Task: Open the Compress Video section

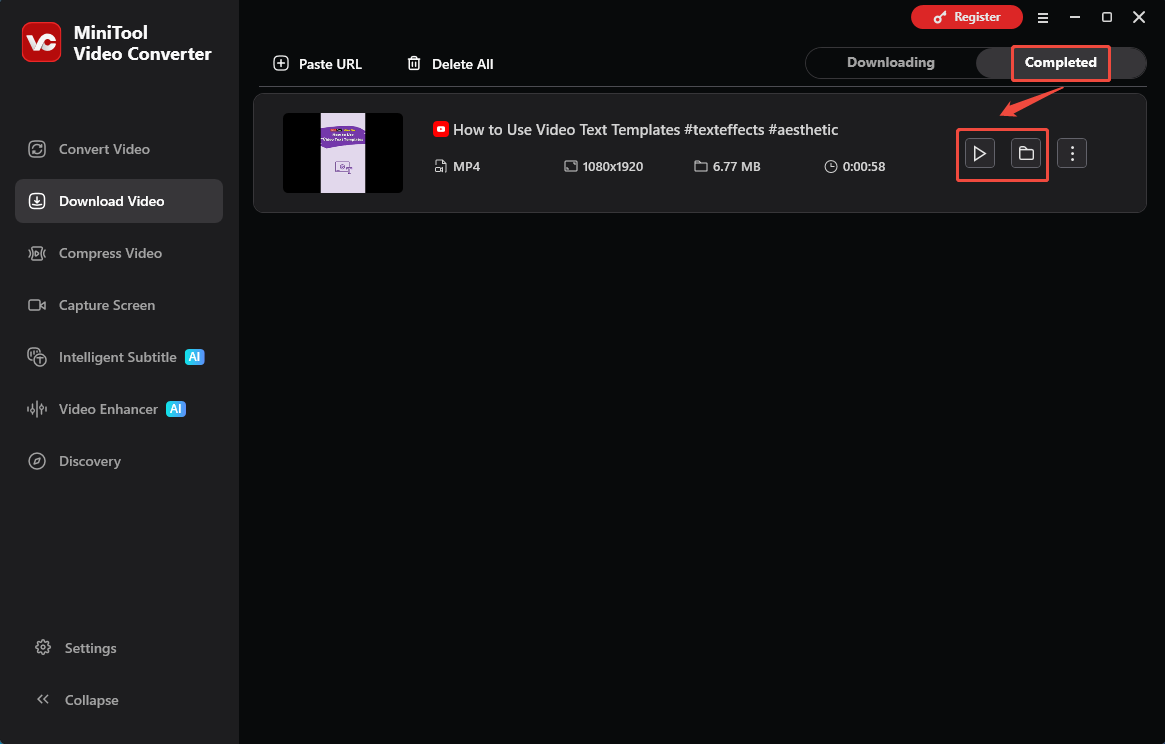Action: coord(119,253)
